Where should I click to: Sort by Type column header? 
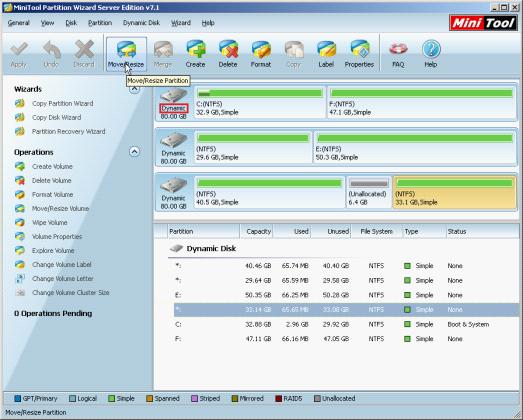point(424,231)
